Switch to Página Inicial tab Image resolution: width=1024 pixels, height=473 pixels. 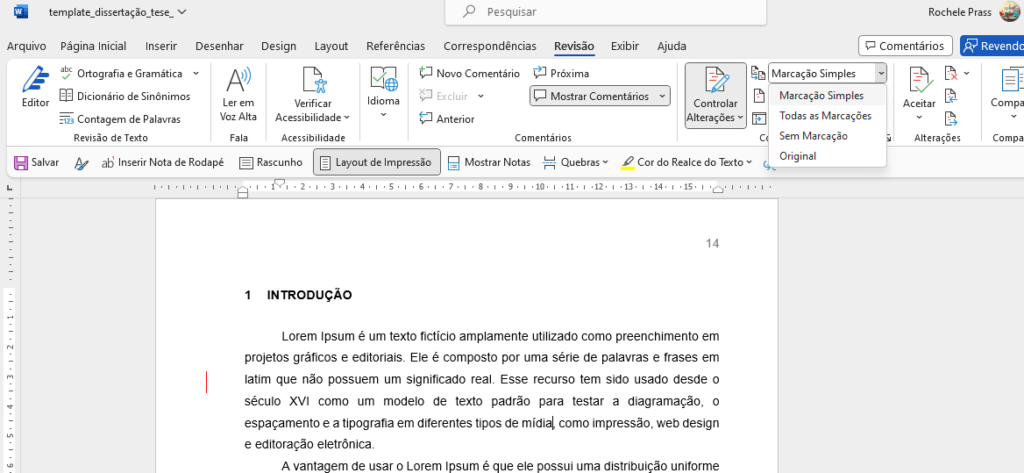(93, 46)
